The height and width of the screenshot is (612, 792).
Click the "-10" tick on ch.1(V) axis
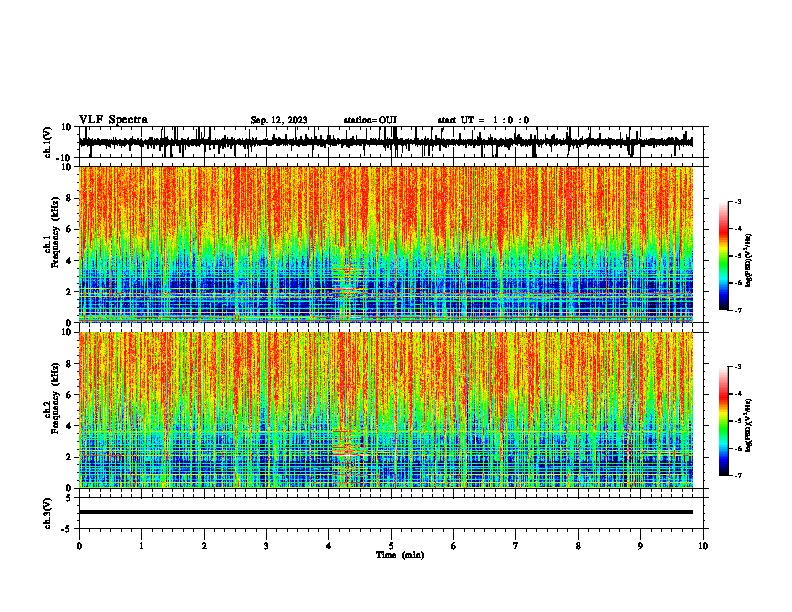coord(65,158)
